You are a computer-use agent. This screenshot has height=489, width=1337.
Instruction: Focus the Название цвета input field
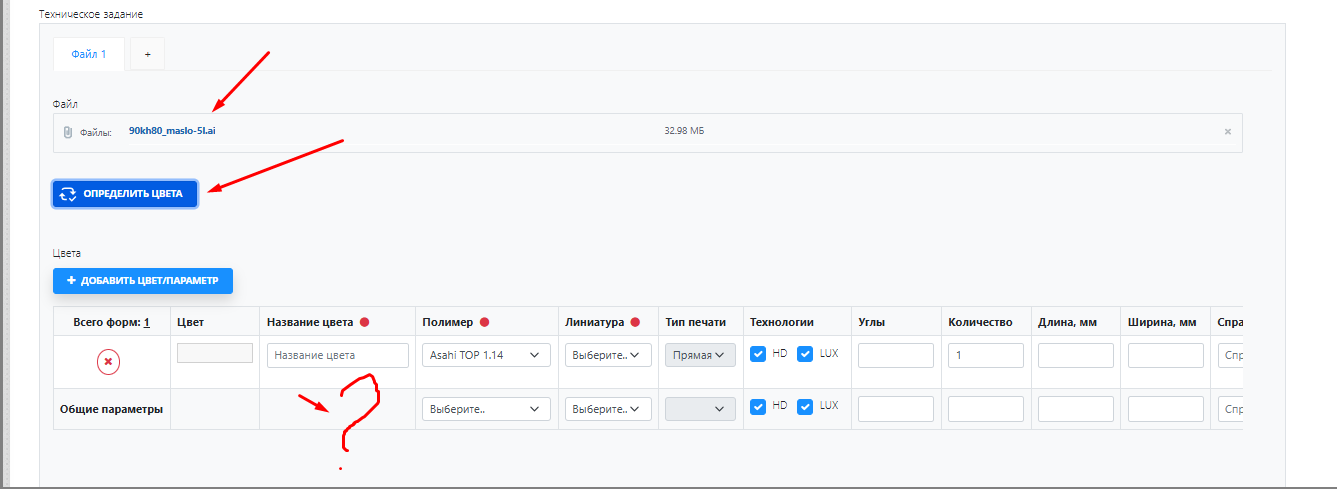click(x=338, y=355)
